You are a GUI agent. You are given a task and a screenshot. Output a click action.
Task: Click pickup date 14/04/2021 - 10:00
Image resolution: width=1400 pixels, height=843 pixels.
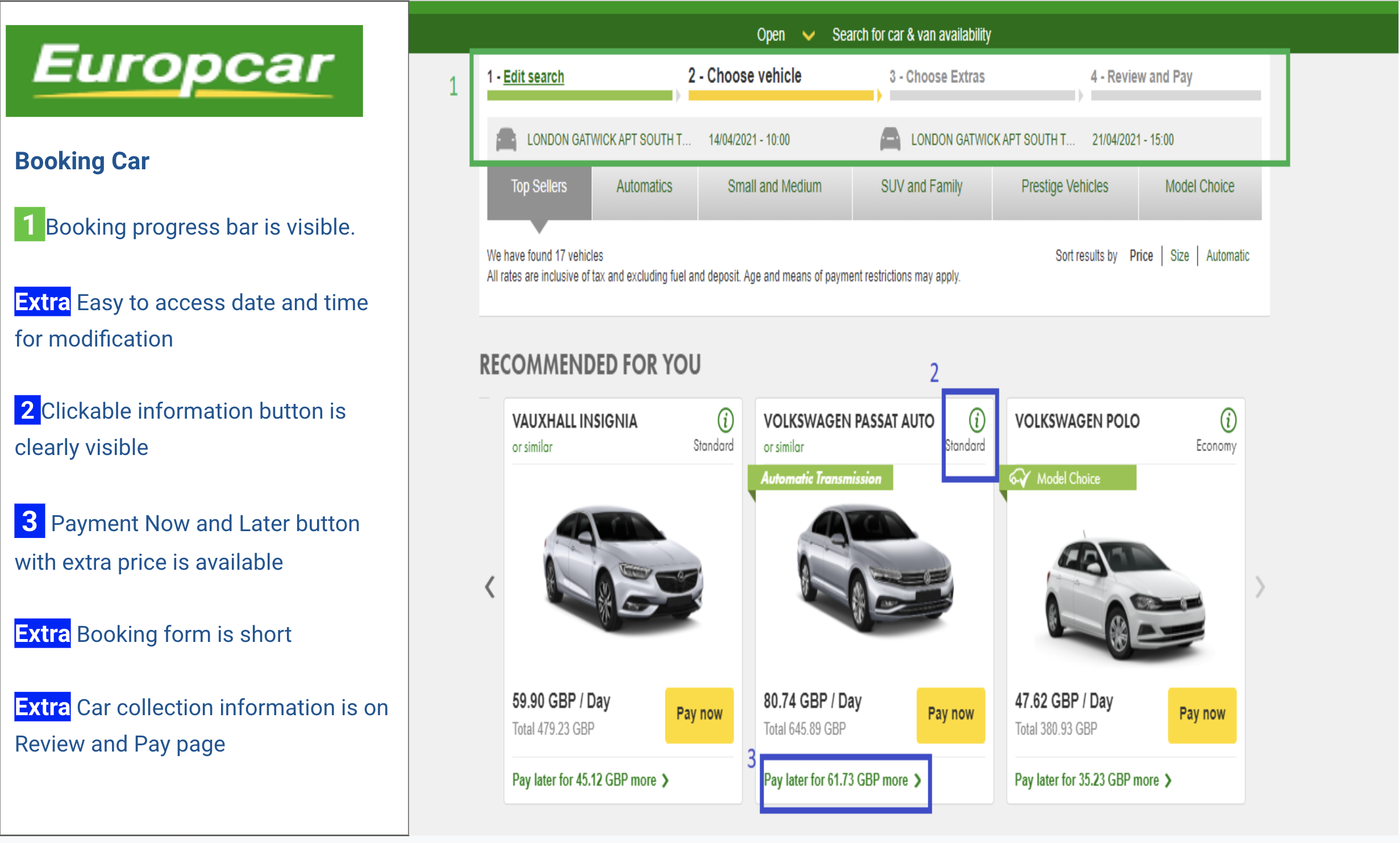pos(749,140)
